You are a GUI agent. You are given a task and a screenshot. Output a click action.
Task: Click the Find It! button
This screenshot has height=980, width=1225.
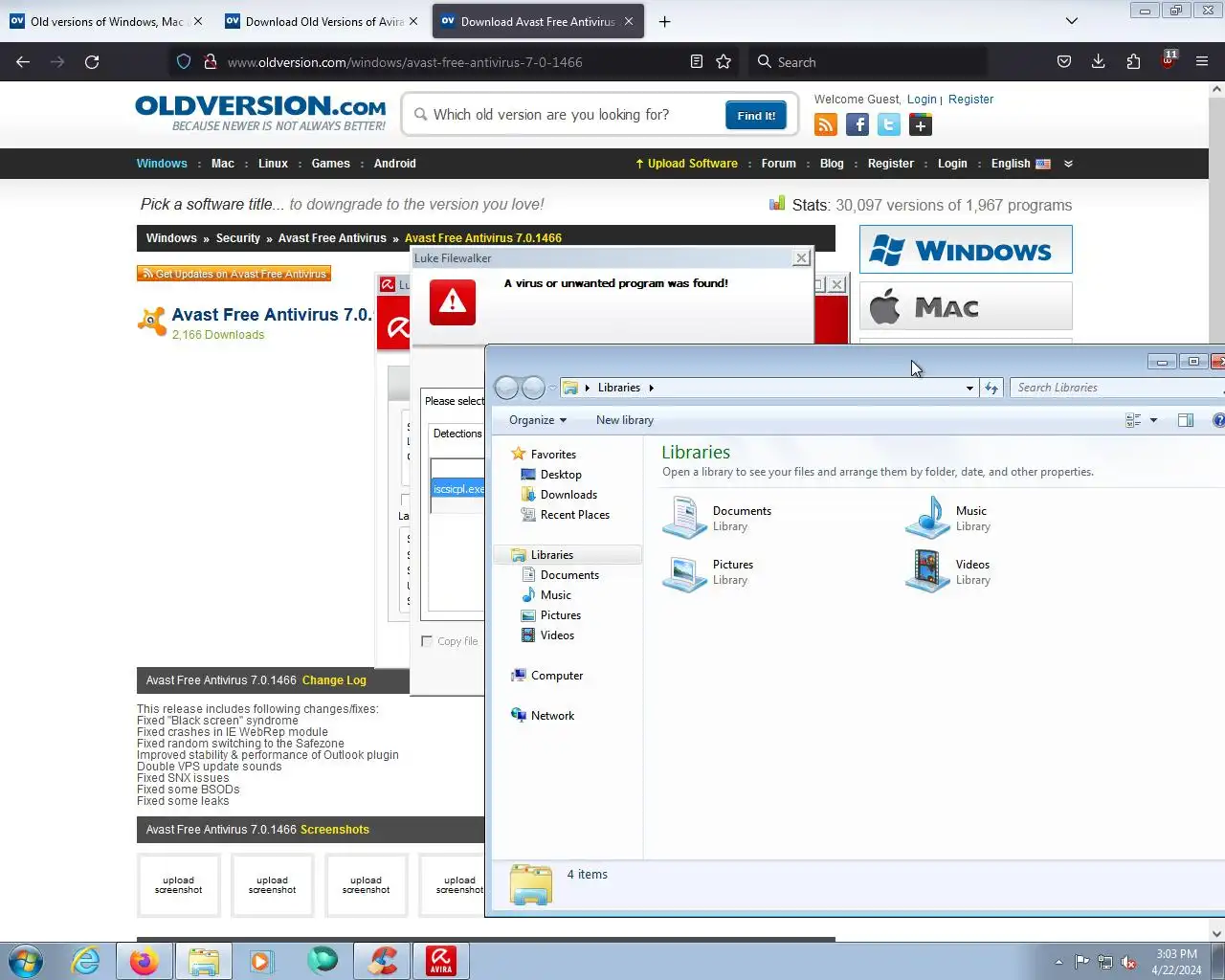(x=756, y=116)
